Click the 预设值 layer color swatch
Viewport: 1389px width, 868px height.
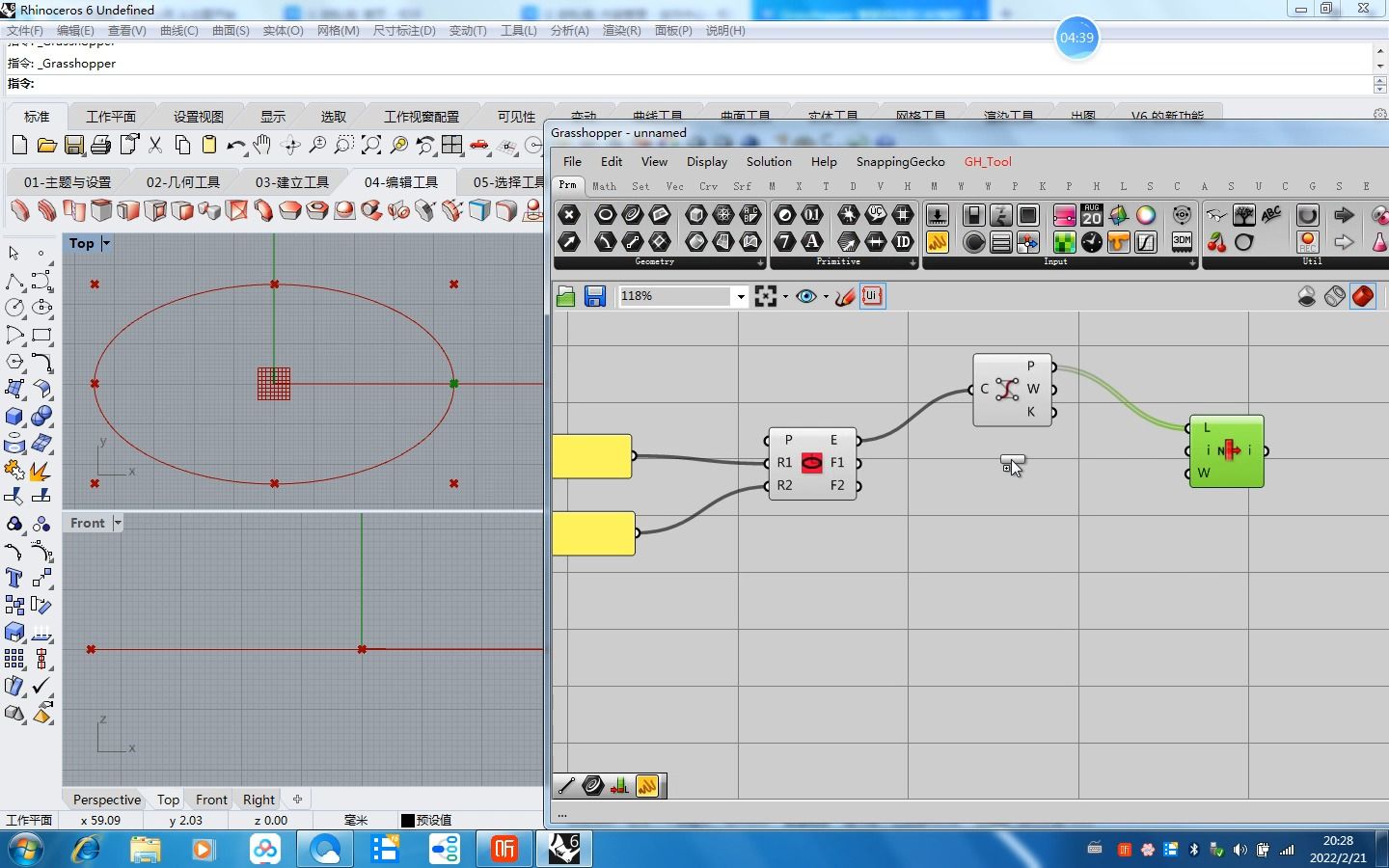pyautogui.click(x=407, y=821)
